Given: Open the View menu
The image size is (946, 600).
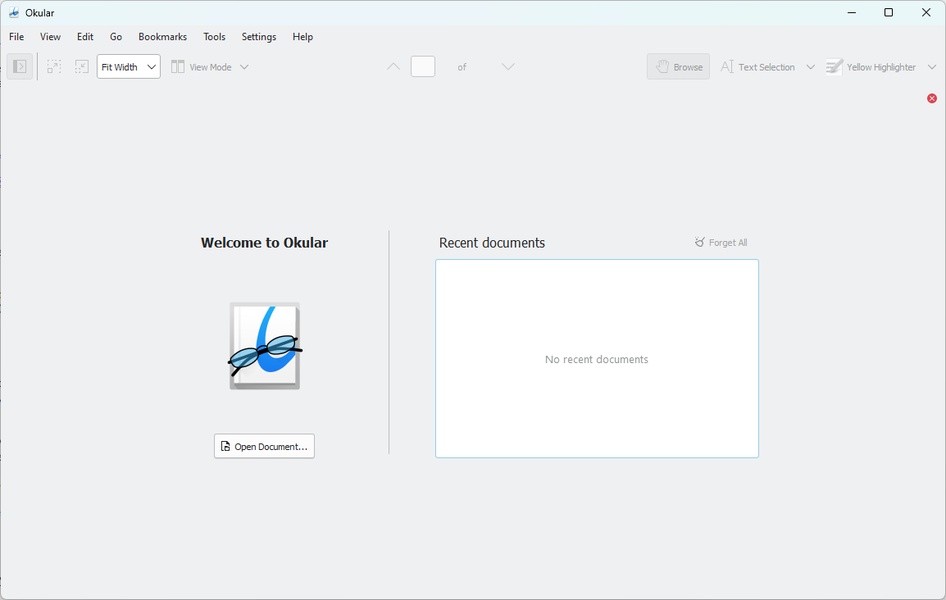Looking at the screenshot, I should click(50, 37).
